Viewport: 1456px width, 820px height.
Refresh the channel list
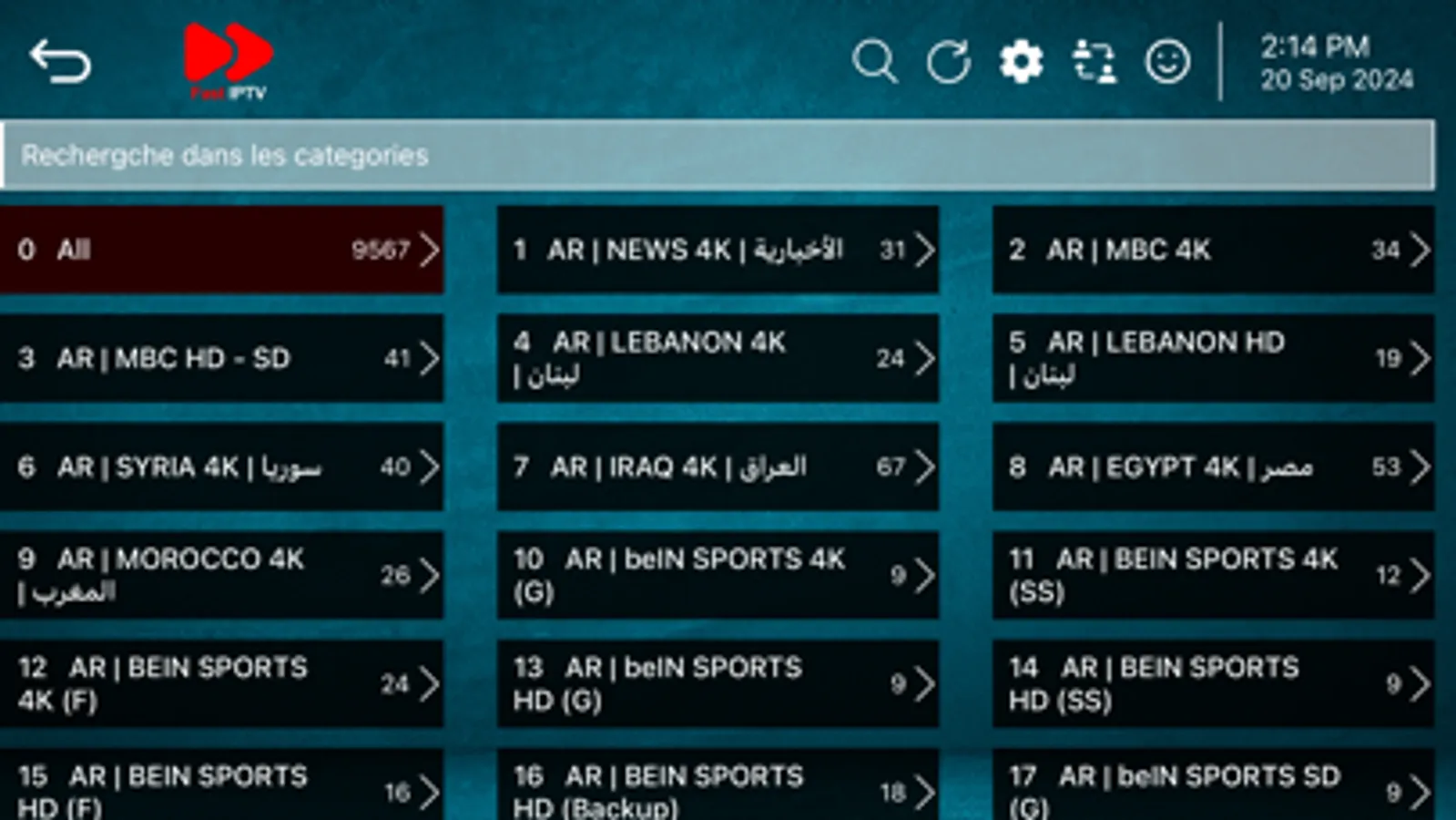tap(948, 62)
